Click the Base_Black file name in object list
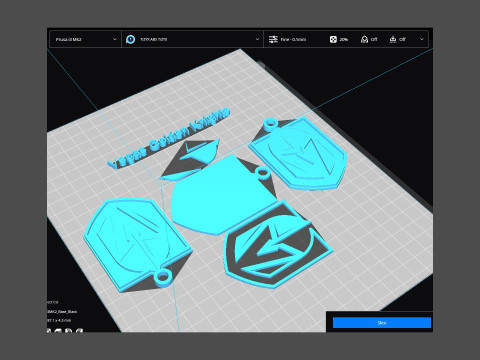480x360 pixels. point(63,312)
